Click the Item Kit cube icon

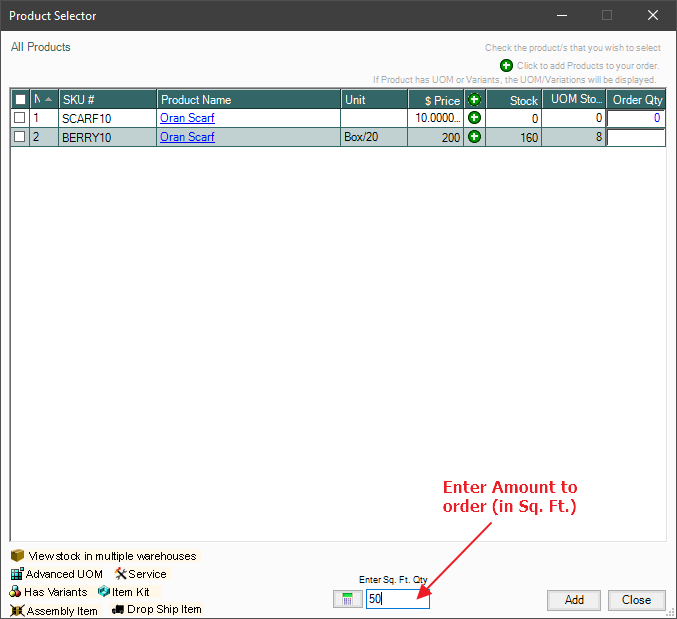point(104,592)
